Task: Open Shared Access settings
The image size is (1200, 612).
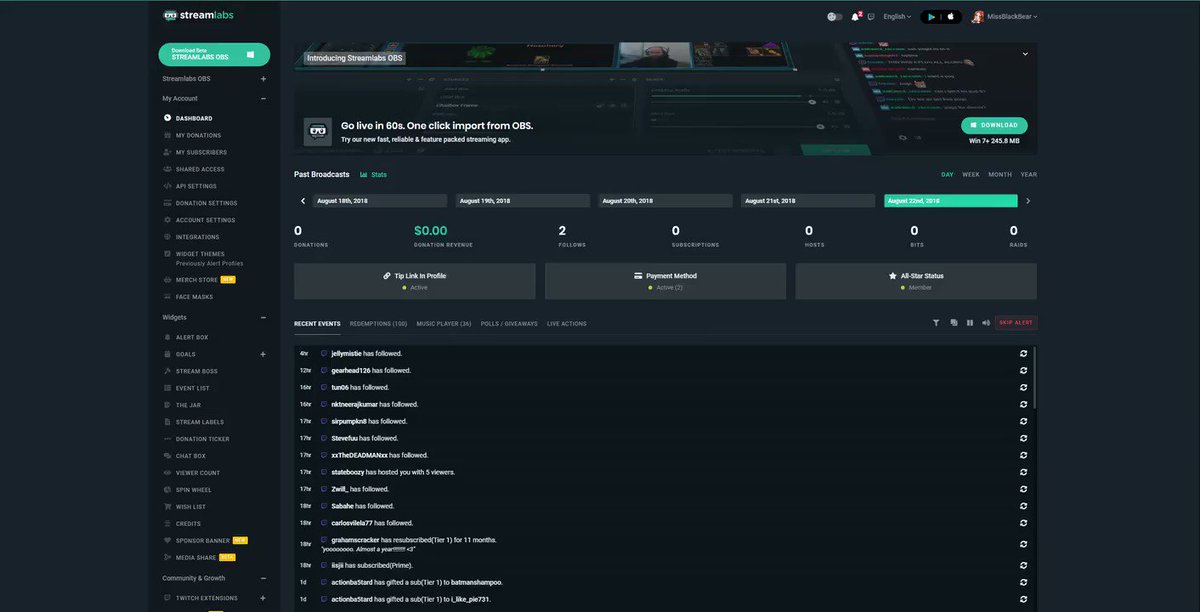Action: (194, 169)
